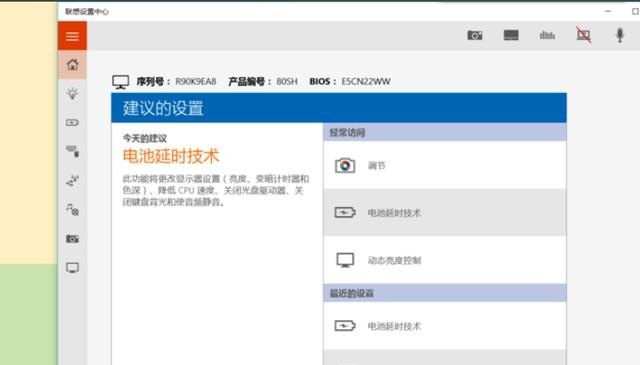Screen dimensions: 640x365
Task: Open the light bulb sidebar icon
Action: point(73,93)
